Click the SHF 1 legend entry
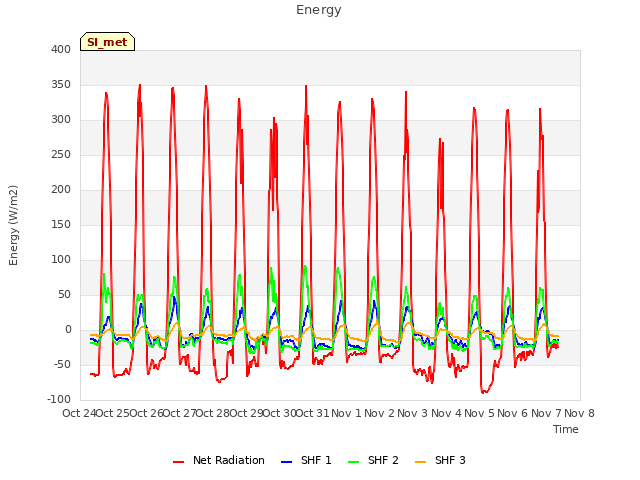This screenshot has height=480, width=640. click(x=306, y=460)
